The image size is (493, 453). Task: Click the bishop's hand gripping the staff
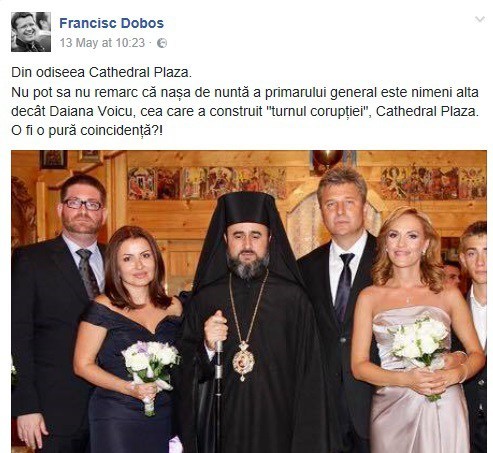click(216, 329)
